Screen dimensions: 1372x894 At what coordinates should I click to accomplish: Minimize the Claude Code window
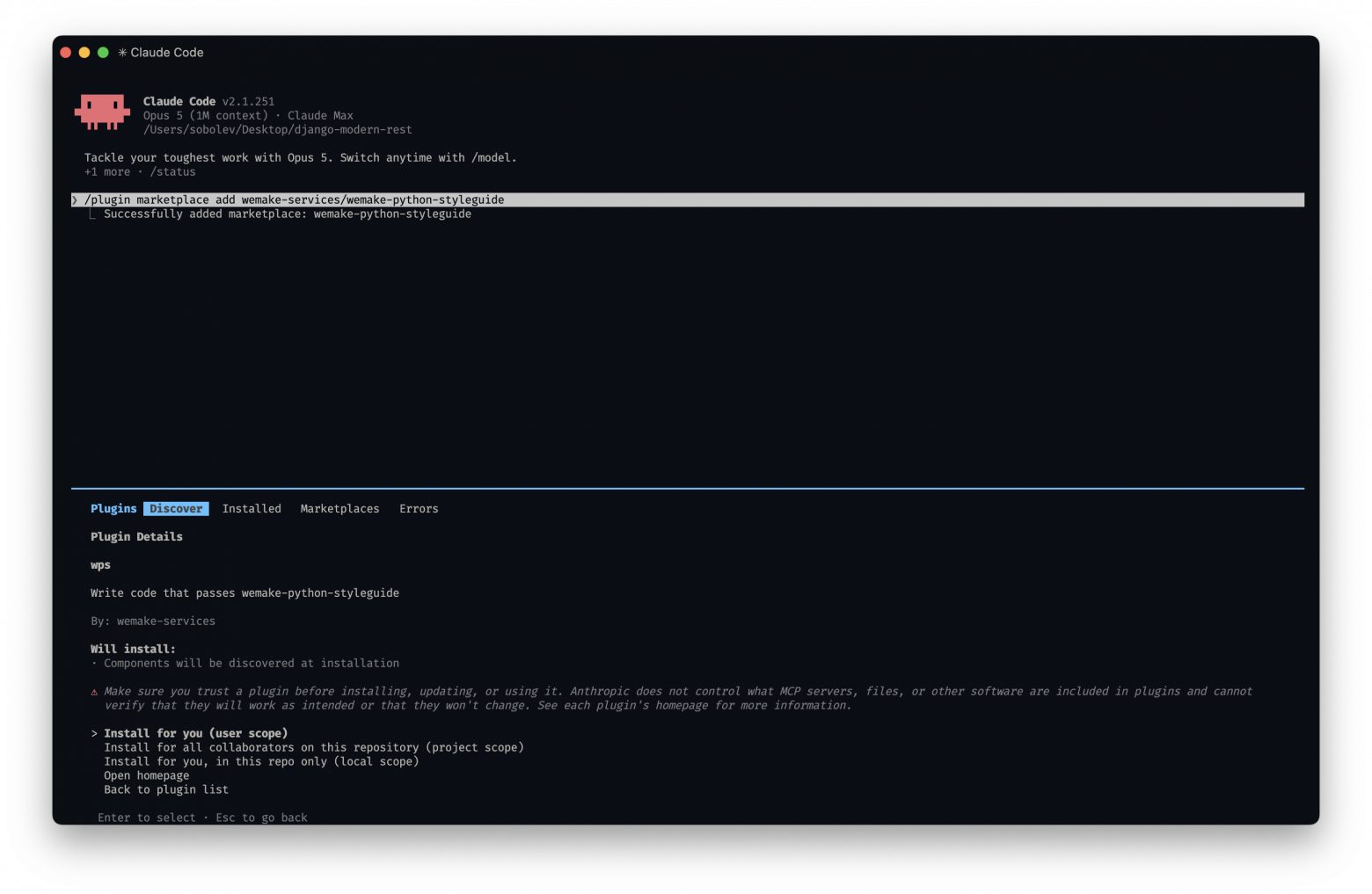(84, 53)
